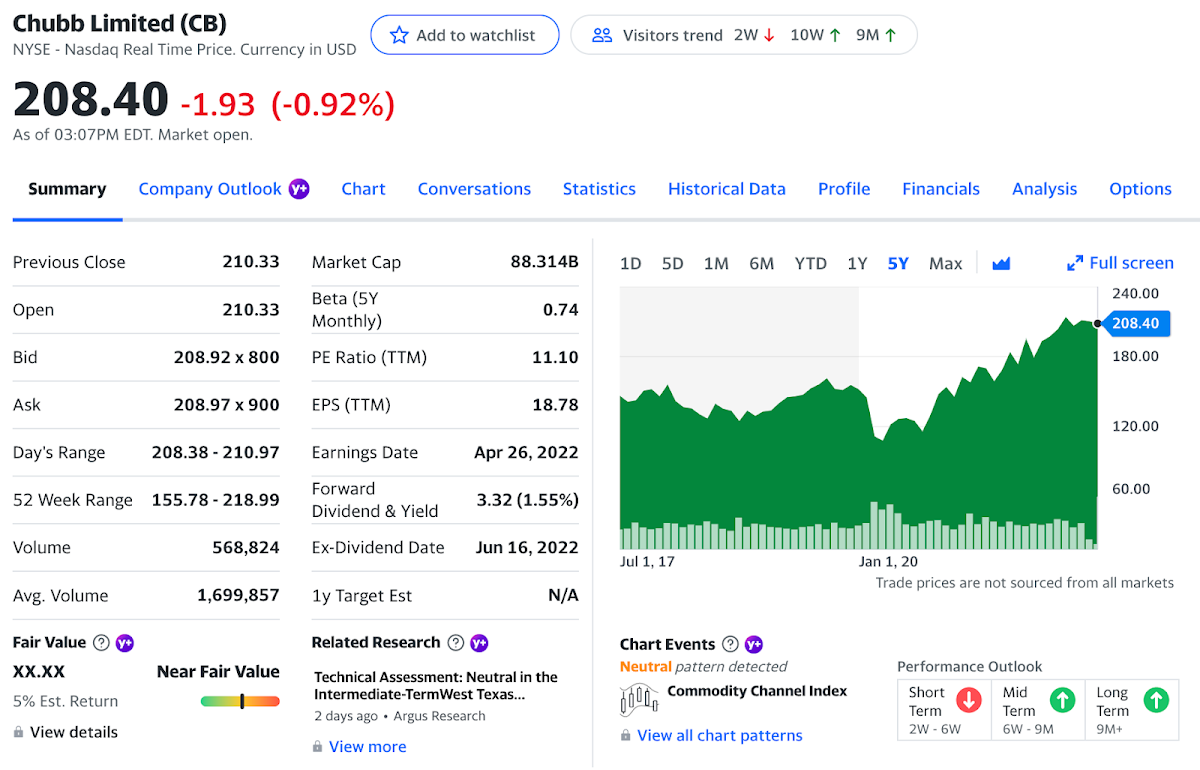Click the Y+ badge next to Related Research
This screenshot has width=1200, height=770.
pyautogui.click(x=479, y=643)
